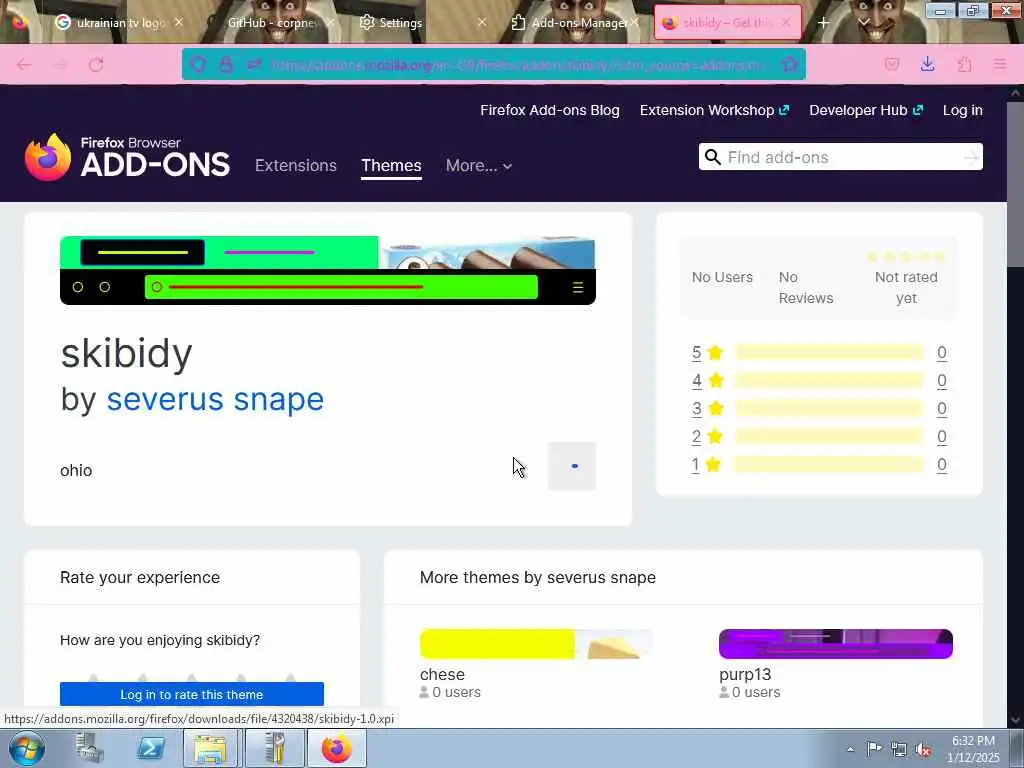
Task: Reload the current page
Action: (x=96, y=65)
